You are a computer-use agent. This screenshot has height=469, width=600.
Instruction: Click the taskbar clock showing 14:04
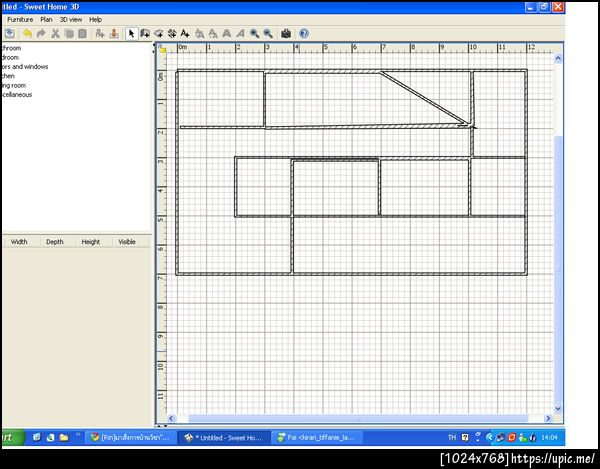click(549, 437)
